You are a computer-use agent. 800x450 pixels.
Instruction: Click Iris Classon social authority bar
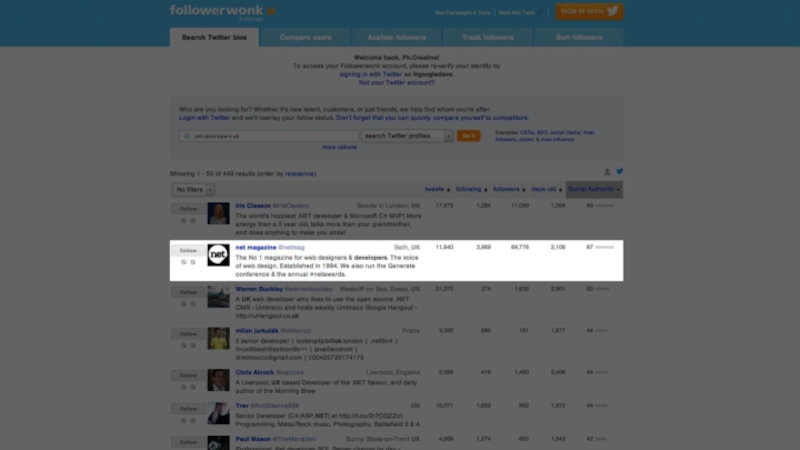pos(605,206)
